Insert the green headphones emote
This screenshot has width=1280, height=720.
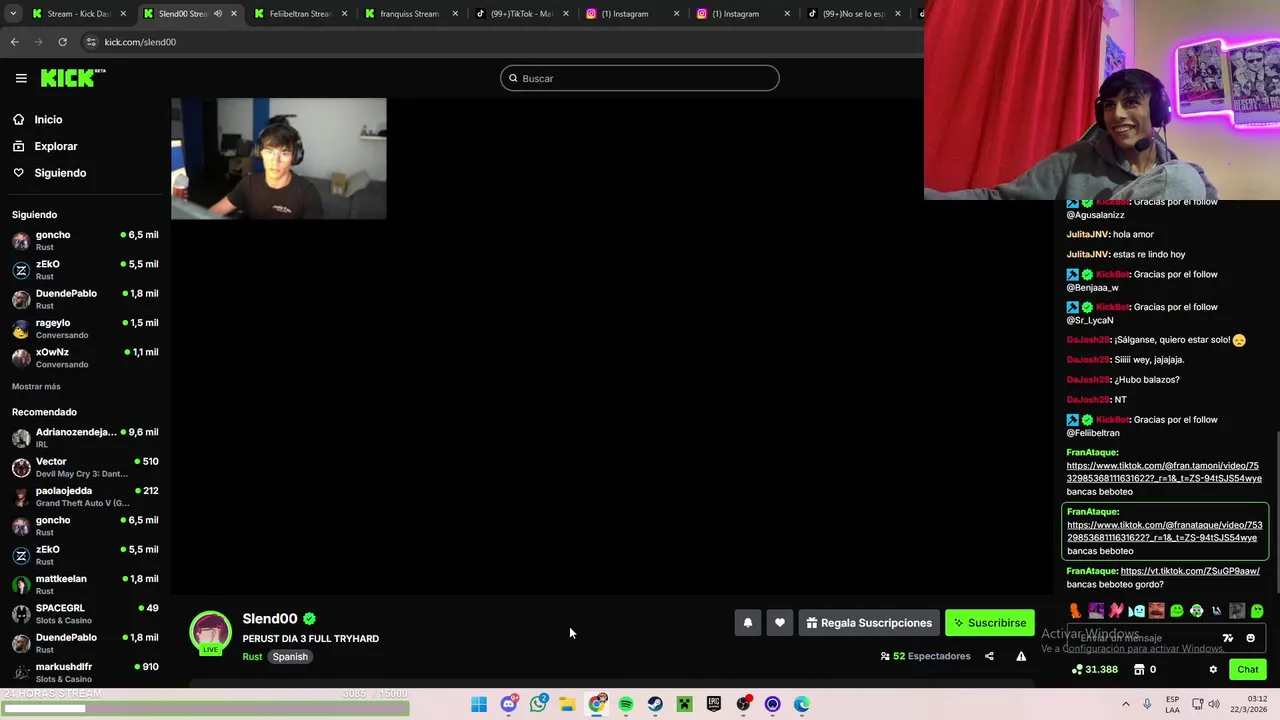pyautogui.click(x=1196, y=611)
